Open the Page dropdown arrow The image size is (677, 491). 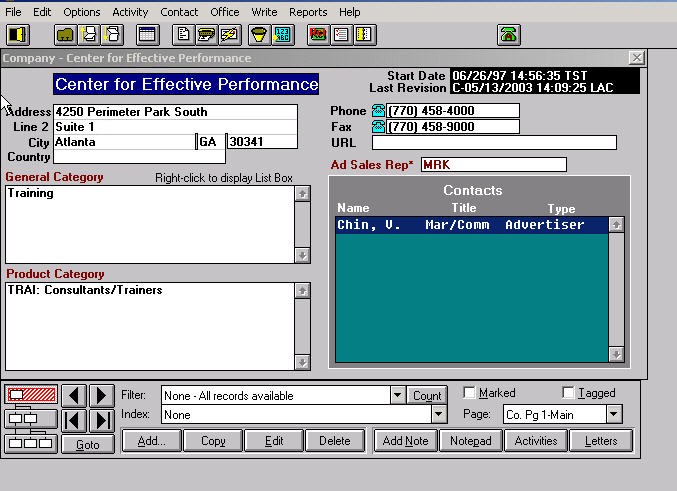[614, 415]
